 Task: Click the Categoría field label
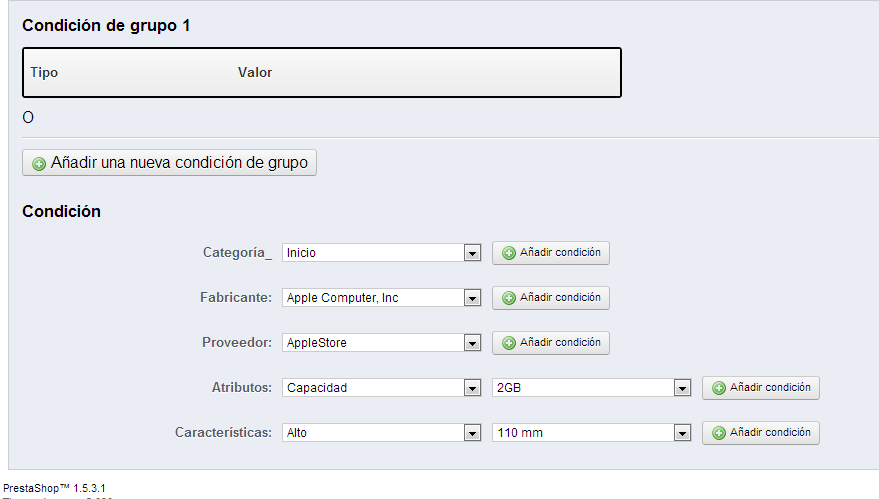(237, 253)
